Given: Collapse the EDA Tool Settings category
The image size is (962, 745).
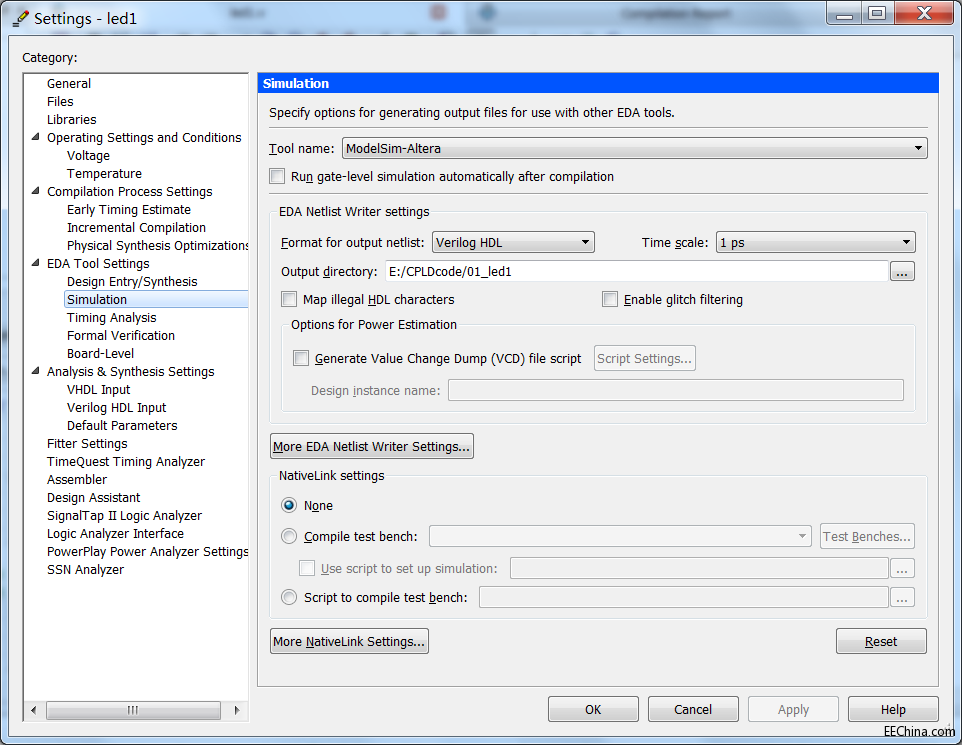Looking at the screenshot, I should [37, 264].
